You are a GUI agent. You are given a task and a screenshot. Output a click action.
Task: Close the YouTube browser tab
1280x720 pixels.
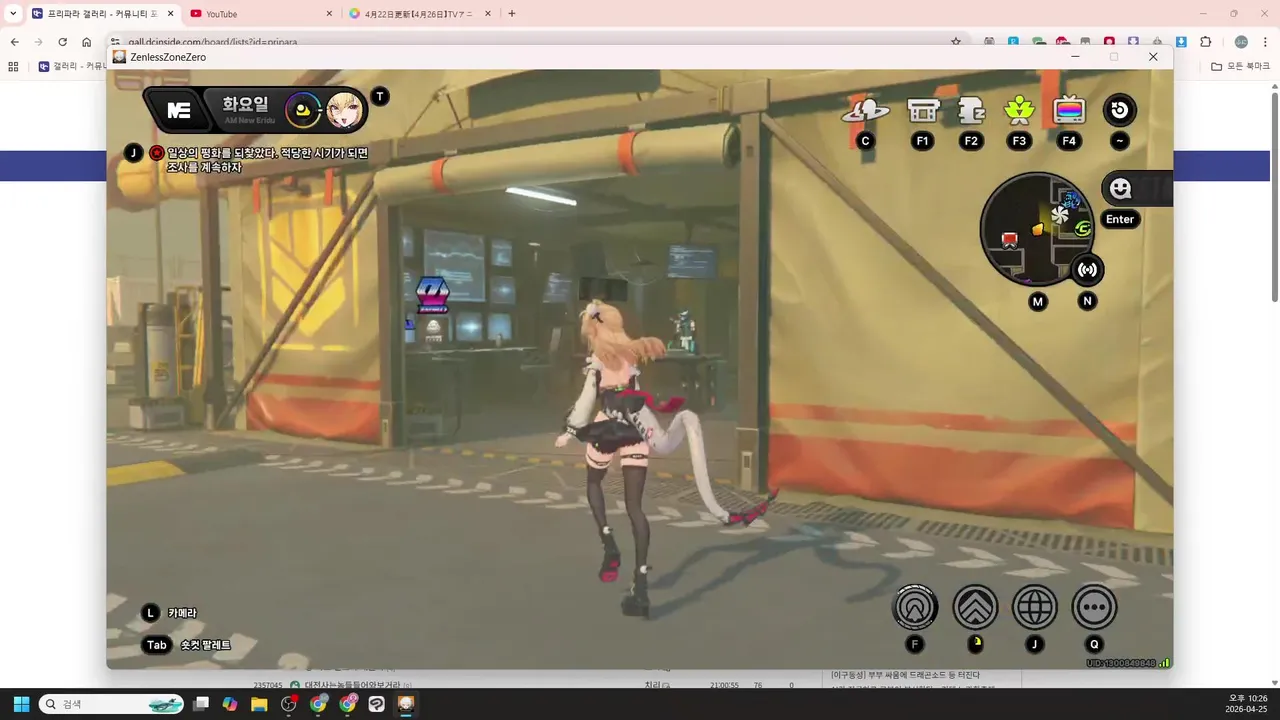[x=329, y=14]
